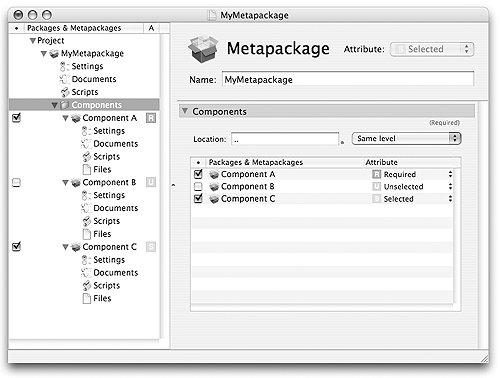Click the Name text field
The width and height of the screenshot is (500, 378).
348,80
